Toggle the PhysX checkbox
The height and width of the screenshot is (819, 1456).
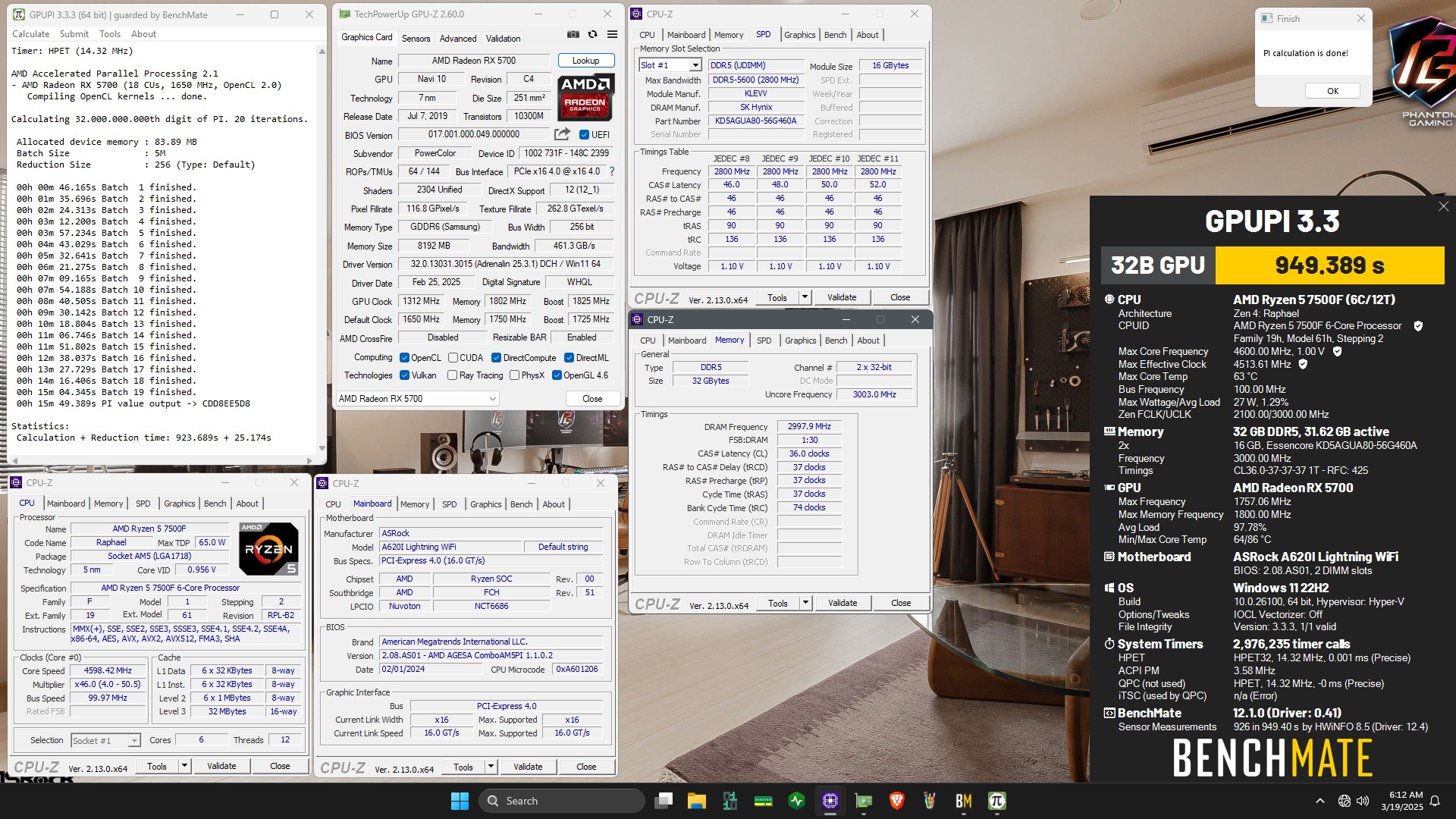click(x=514, y=375)
